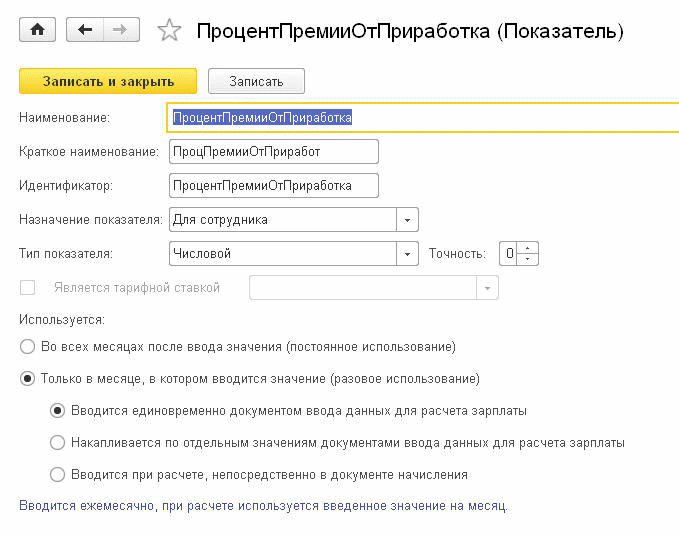Image resolution: width=679 pixels, height=536 pixels.
Task: Open the tariff rate type dropdown
Action: [x=487, y=287]
